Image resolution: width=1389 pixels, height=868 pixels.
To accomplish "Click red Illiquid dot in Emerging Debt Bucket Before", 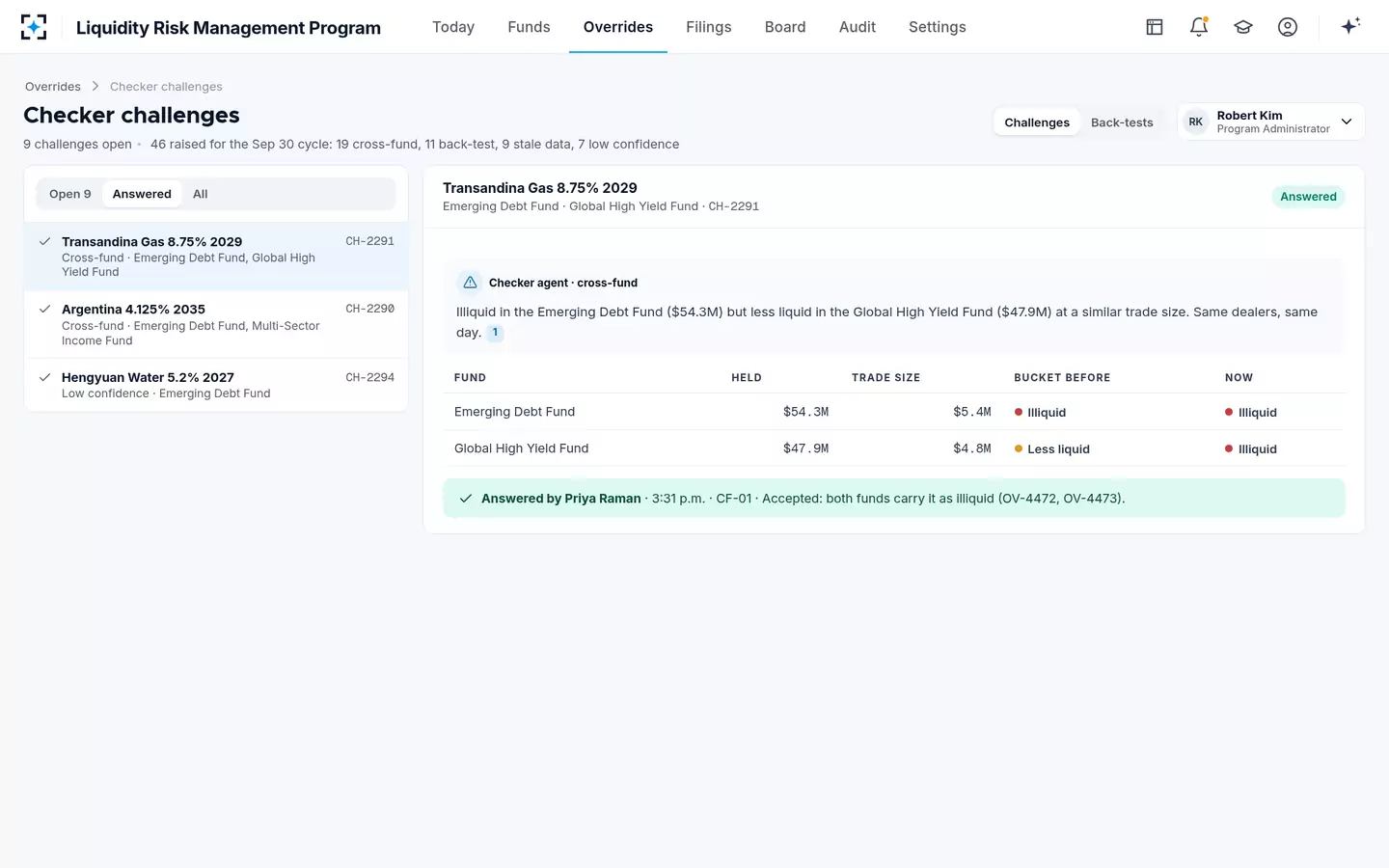I will (x=1019, y=412).
